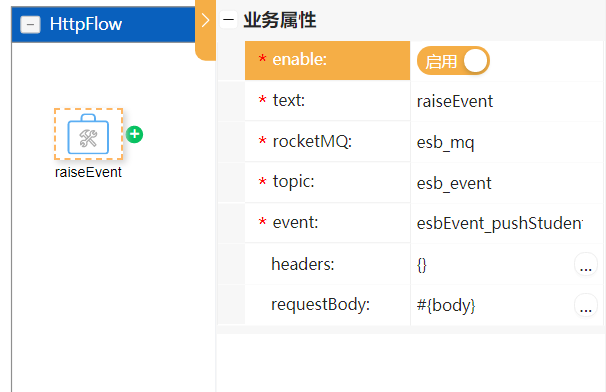Open the headers editor ellipsis button

pyautogui.click(x=586, y=265)
